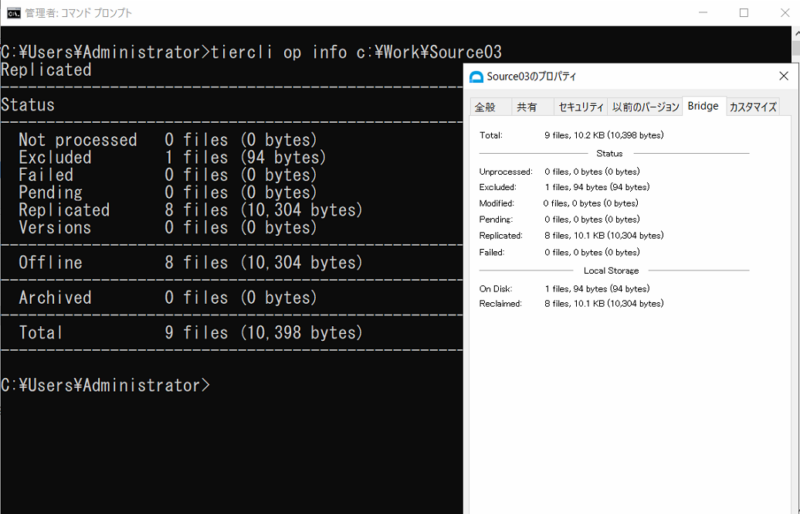Select the Bridge tab
The width and height of the screenshot is (800, 514).
tap(702, 106)
